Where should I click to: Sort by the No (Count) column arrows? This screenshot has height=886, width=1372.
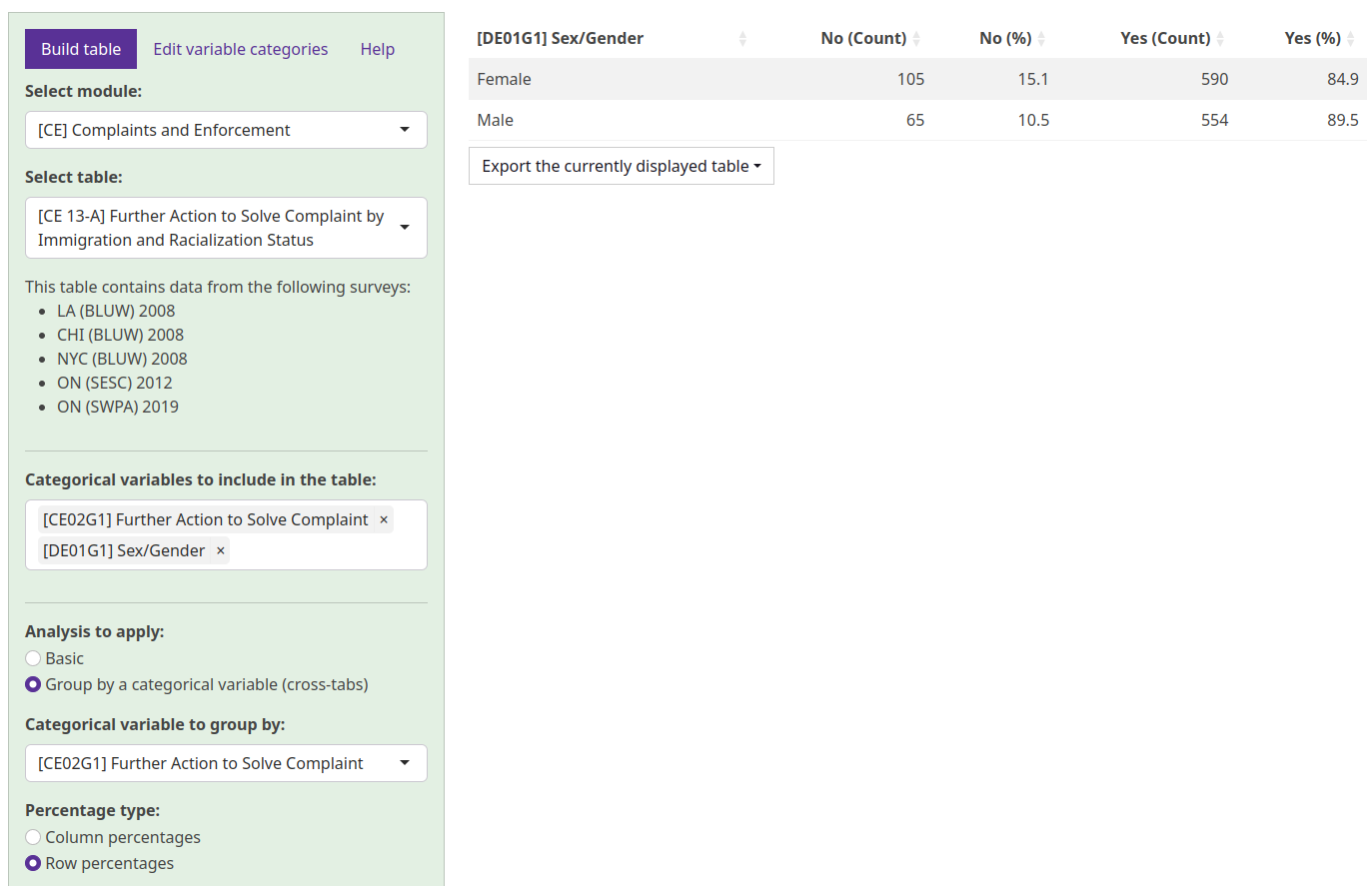[x=916, y=38]
